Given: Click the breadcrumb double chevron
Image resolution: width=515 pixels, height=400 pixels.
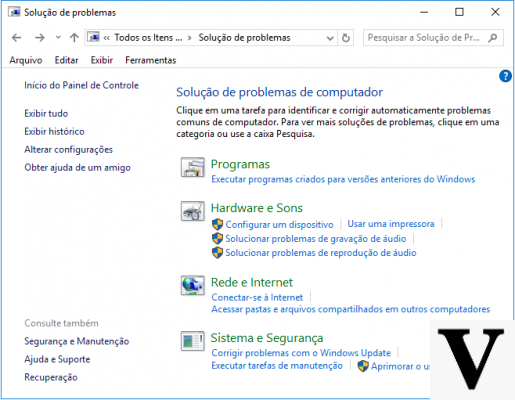Looking at the screenshot, I should (107, 38).
